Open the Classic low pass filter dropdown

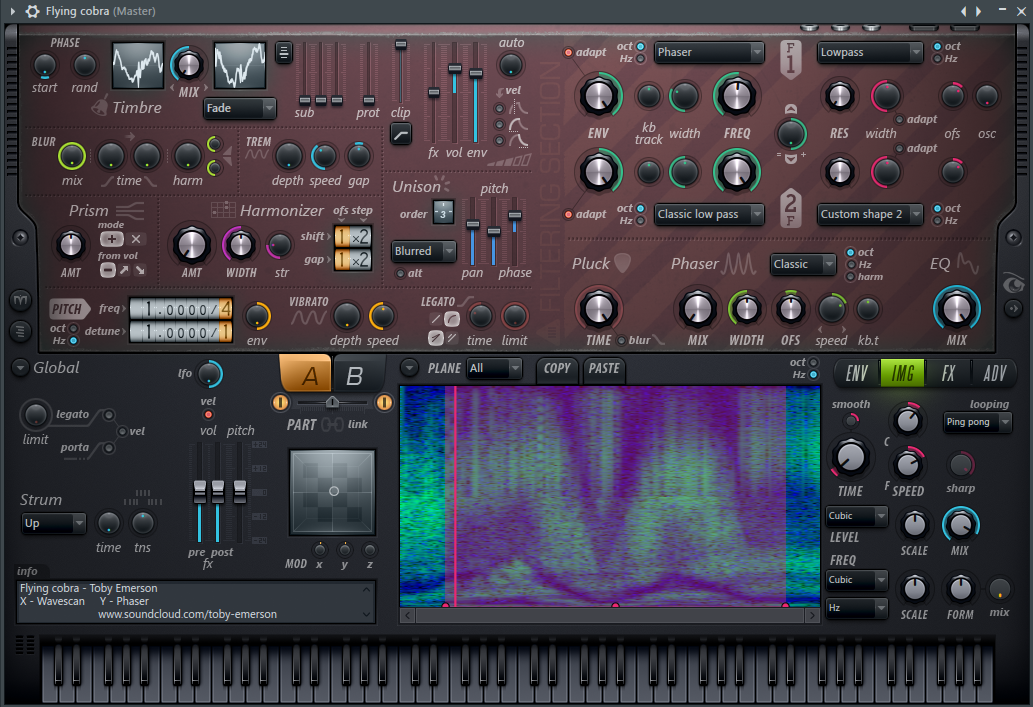click(x=709, y=214)
